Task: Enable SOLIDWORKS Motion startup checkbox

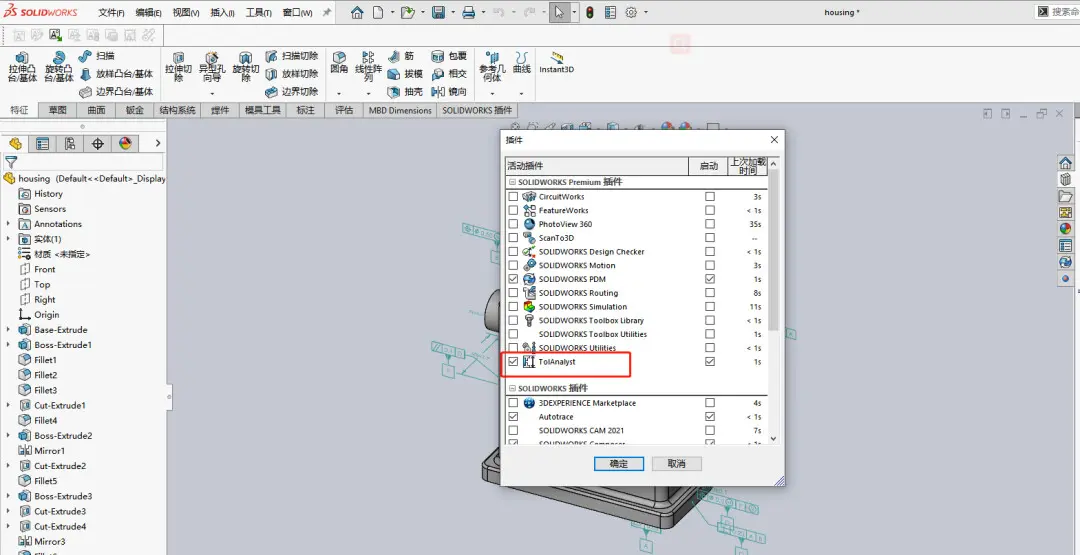Action: [710, 265]
